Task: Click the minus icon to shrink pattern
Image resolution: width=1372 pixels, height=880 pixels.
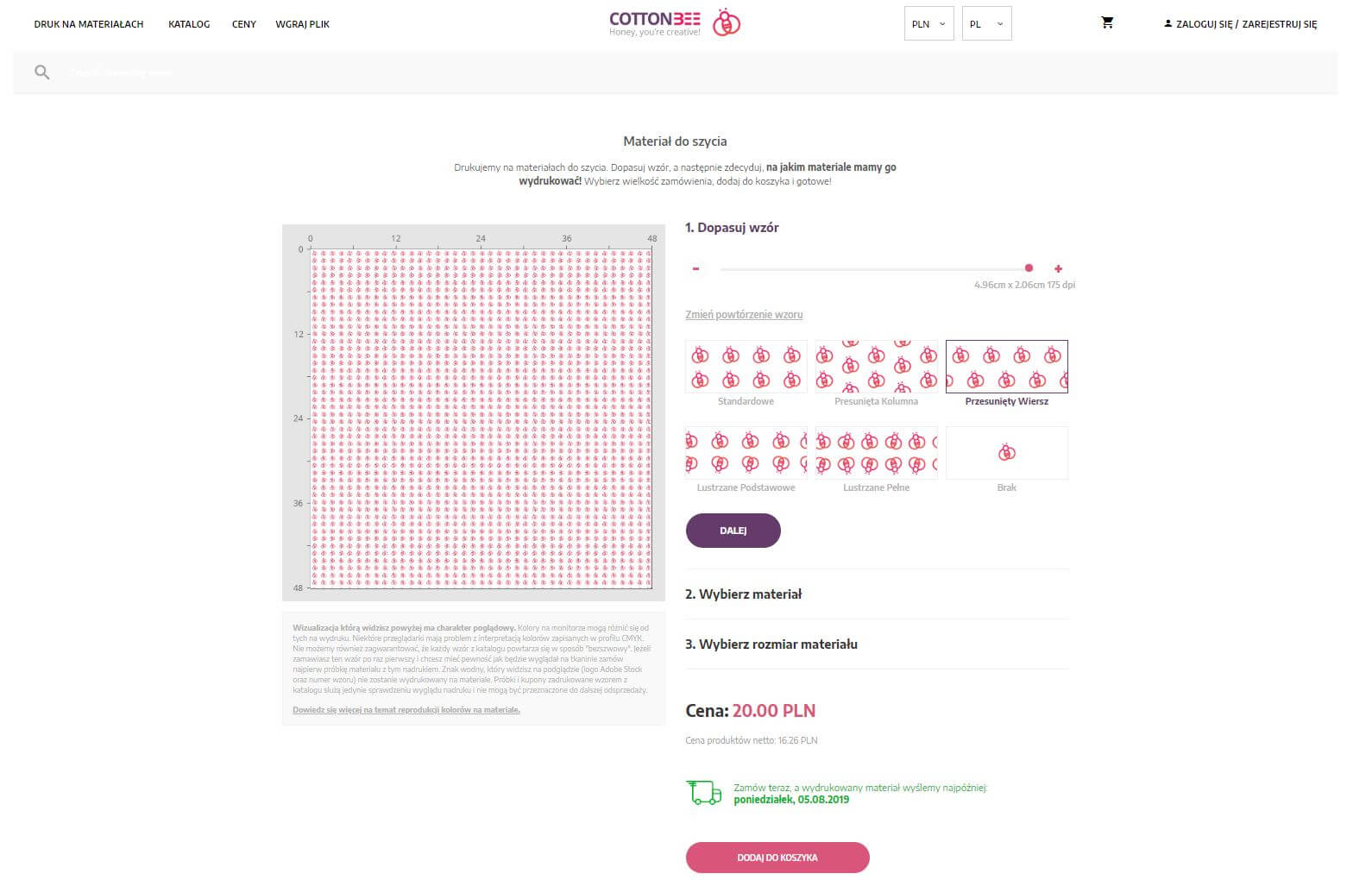Action: pos(695,269)
